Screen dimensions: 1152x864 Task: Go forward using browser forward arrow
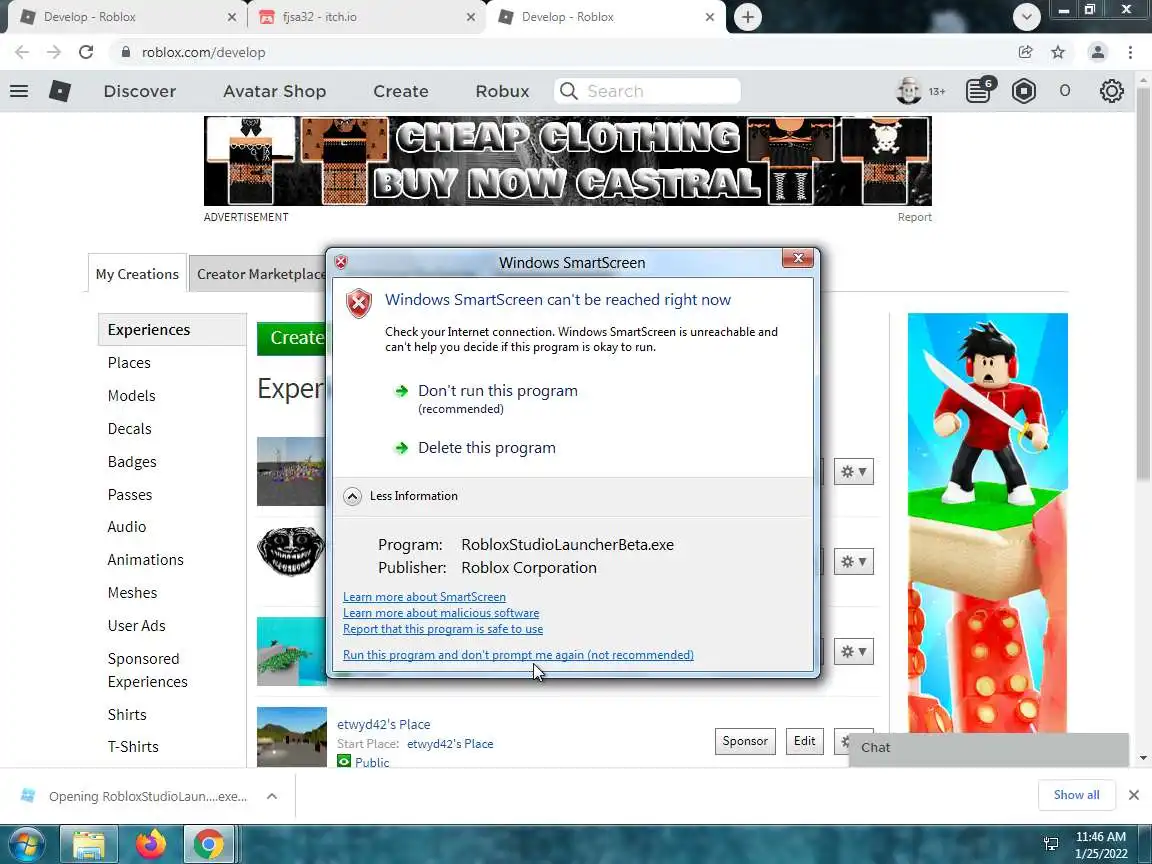point(54,52)
